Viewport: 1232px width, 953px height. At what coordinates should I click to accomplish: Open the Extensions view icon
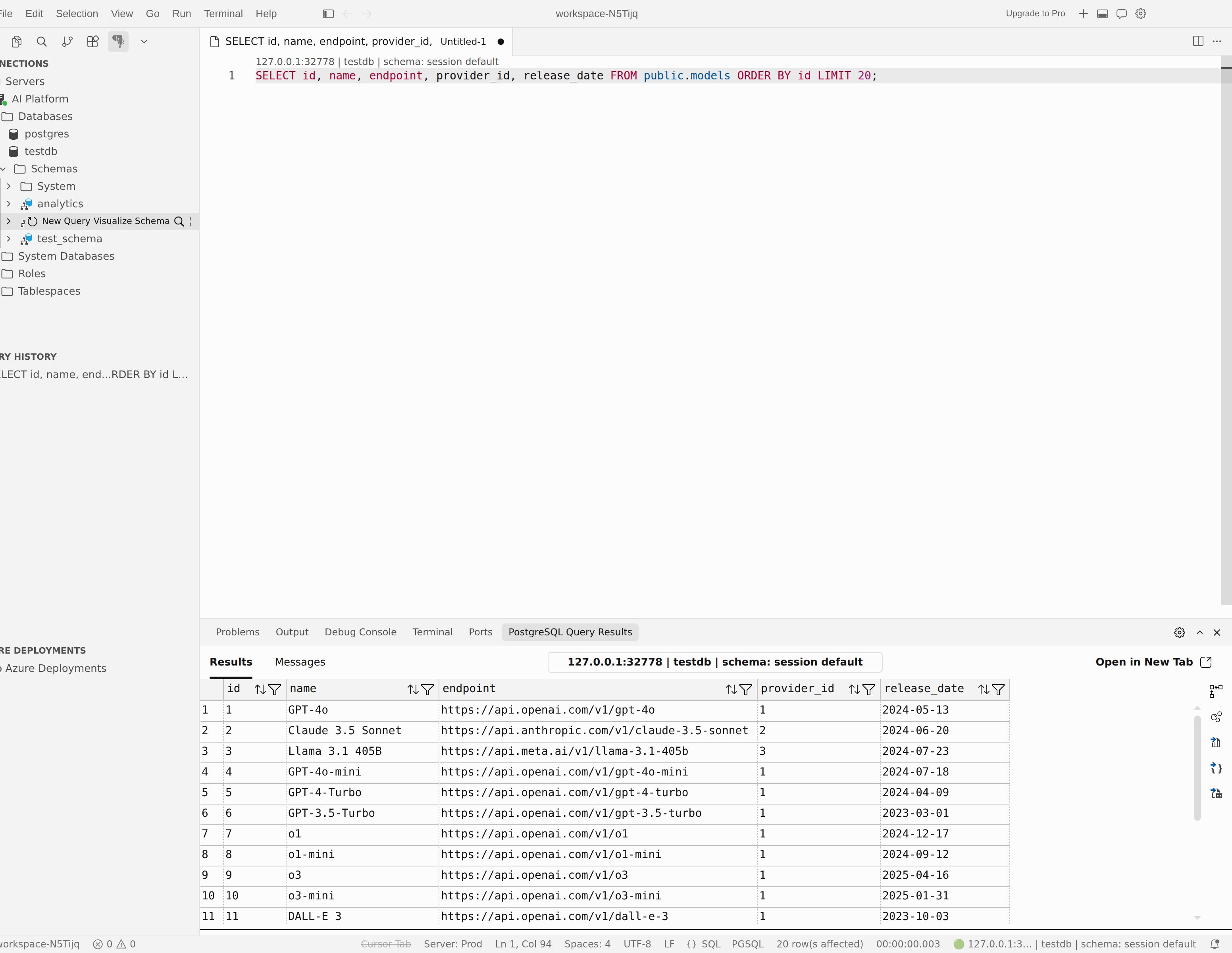pos(92,41)
